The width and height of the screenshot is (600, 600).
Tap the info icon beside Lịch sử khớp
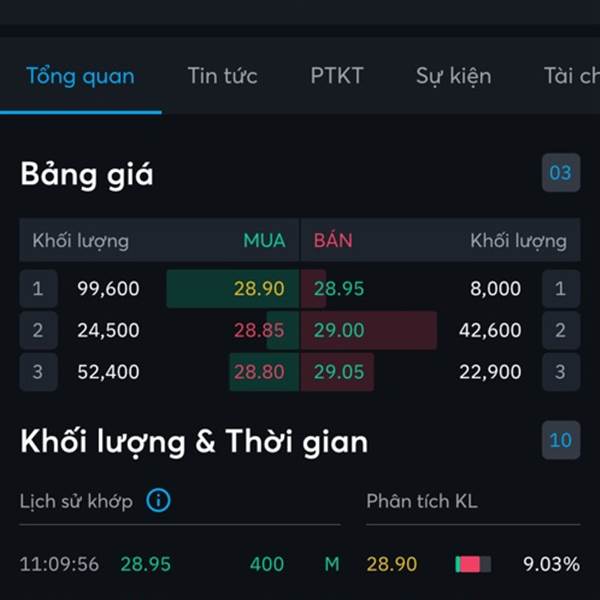click(x=158, y=501)
